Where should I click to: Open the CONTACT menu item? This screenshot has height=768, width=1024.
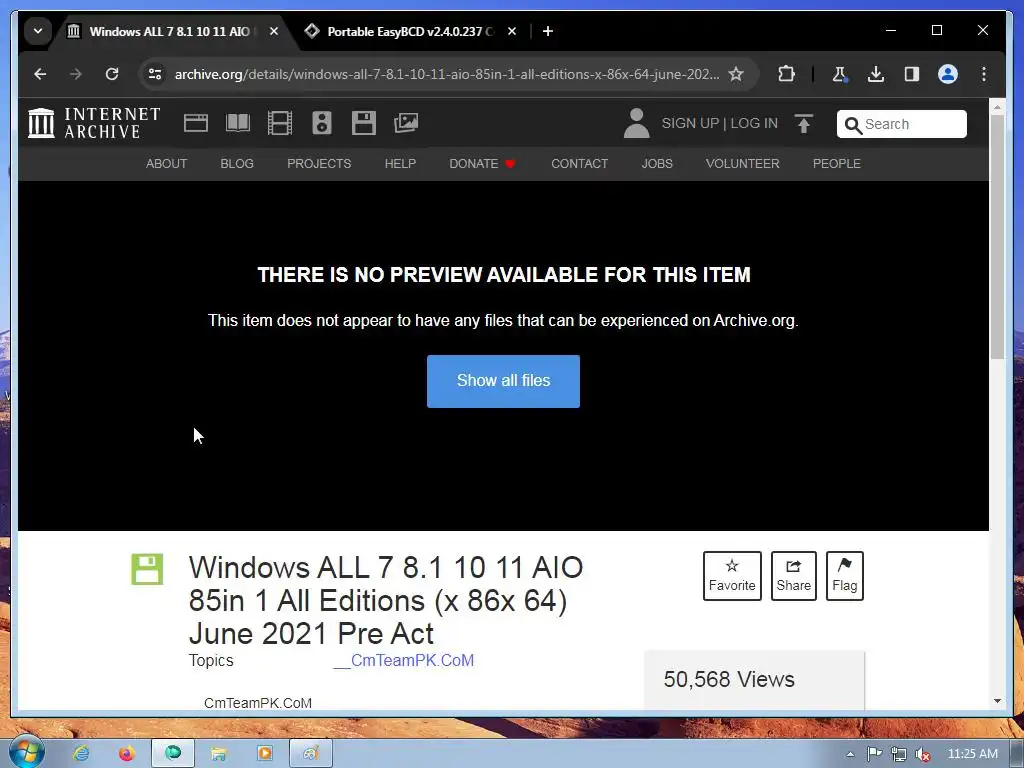pyautogui.click(x=579, y=164)
